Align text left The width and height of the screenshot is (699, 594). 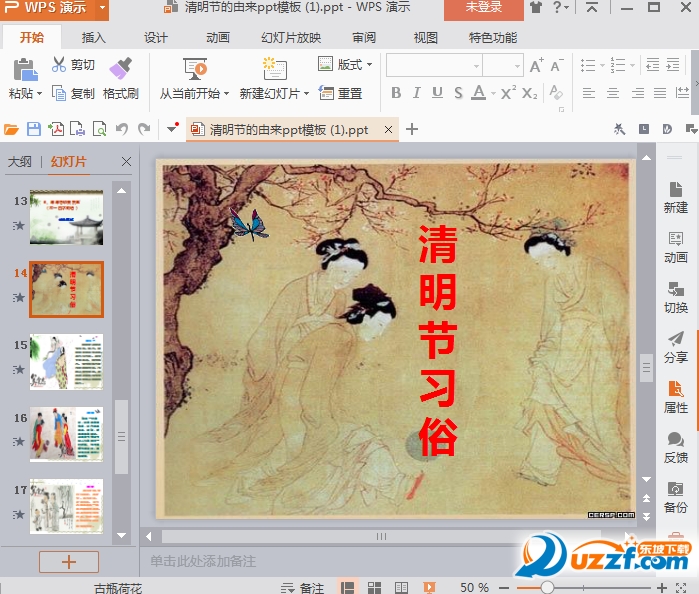589,93
